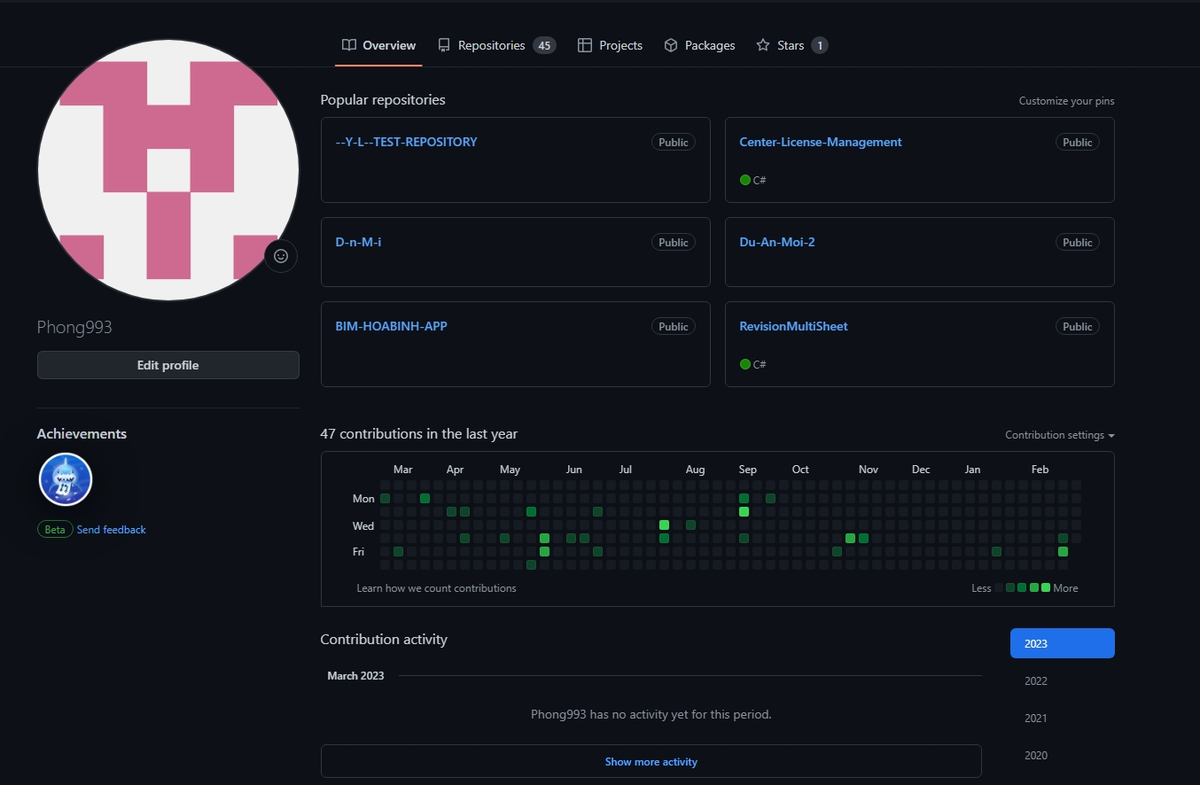
Task: Click the Achievements heading link
Action: pyautogui.click(x=82, y=434)
